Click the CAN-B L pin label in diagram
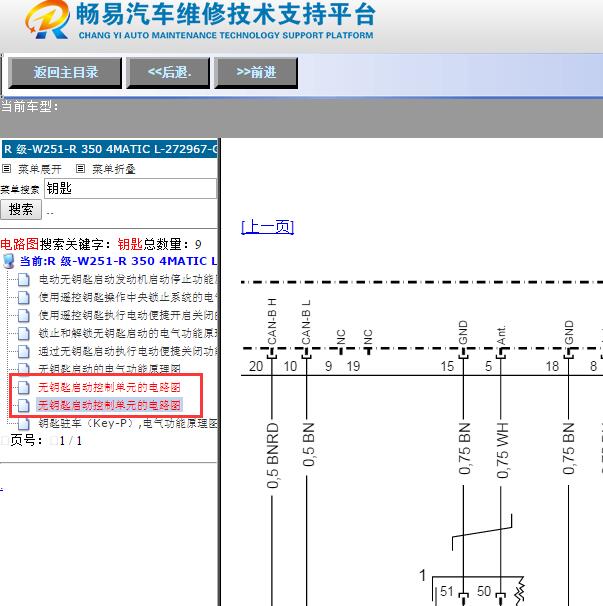This screenshot has width=603, height=606. [x=306, y=322]
